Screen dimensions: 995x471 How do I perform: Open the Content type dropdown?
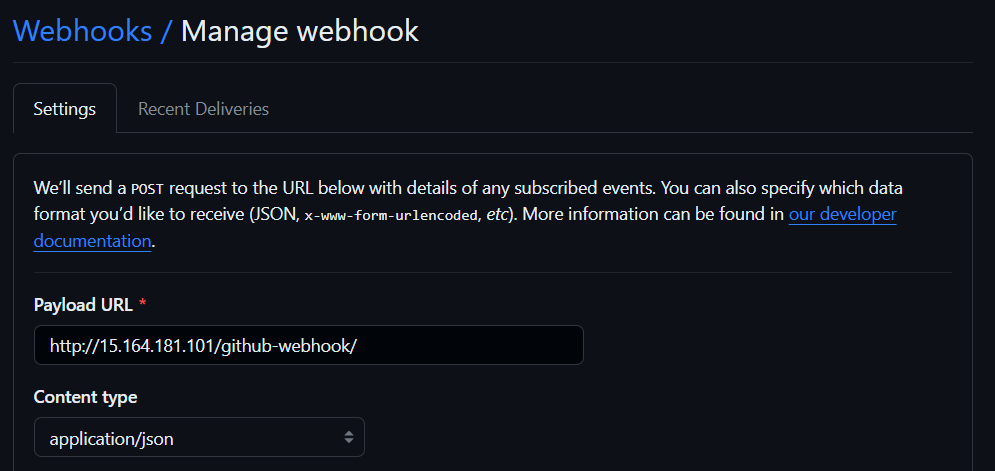(x=199, y=437)
